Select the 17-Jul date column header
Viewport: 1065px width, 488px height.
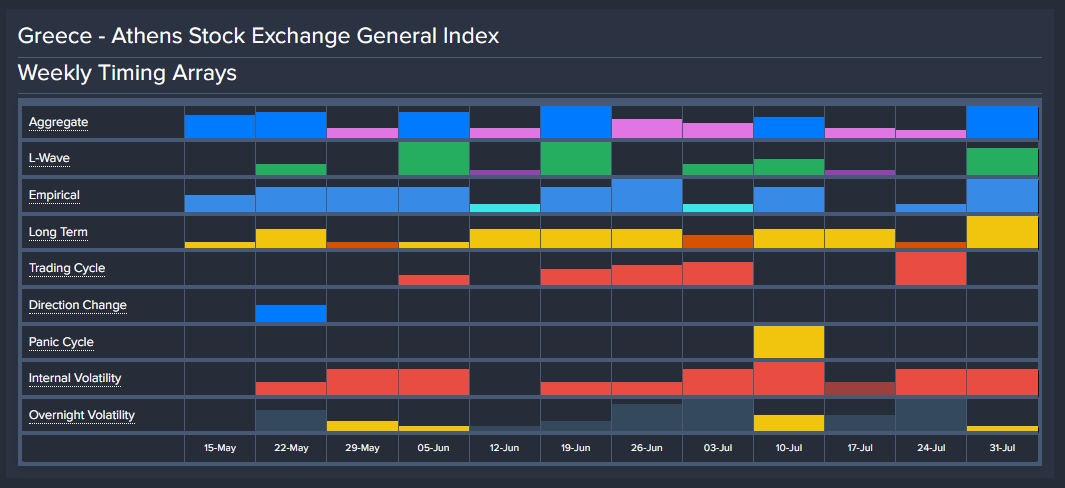coord(860,449)
